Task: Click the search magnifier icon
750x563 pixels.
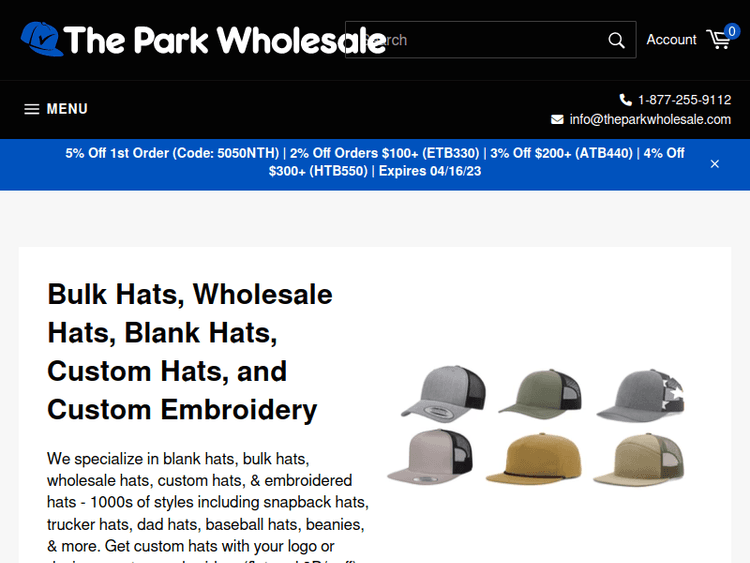Action: (x=616, y=40)
